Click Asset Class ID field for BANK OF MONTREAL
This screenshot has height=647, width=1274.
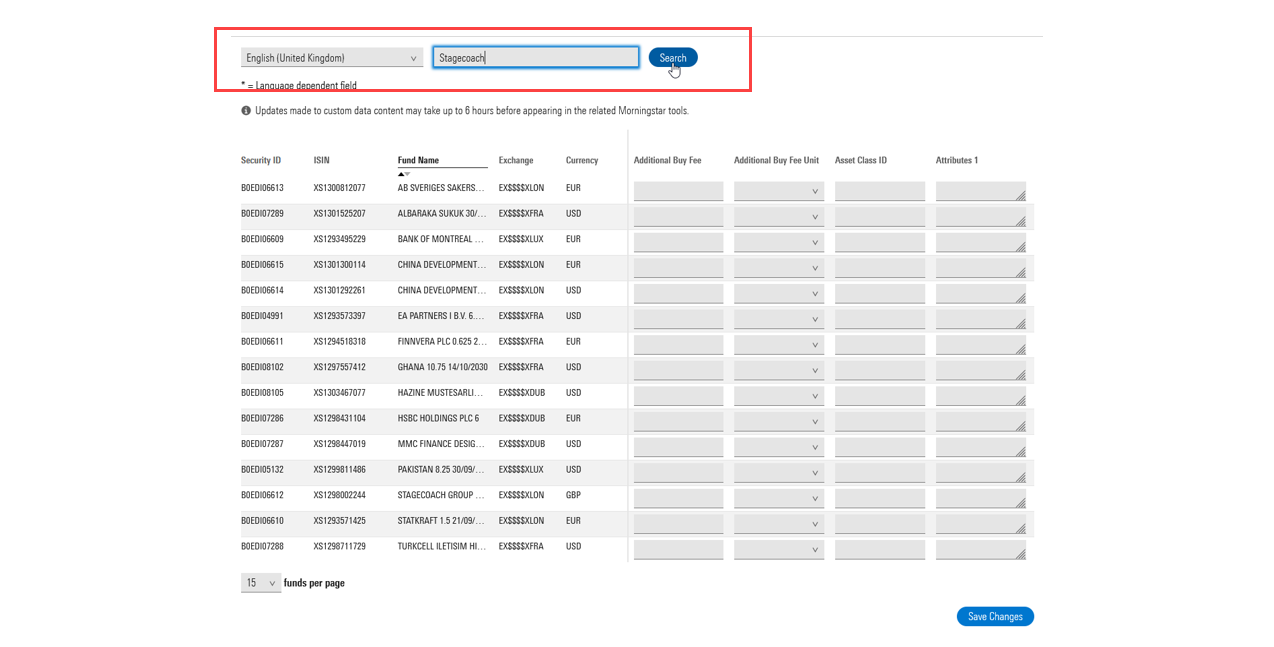pyautogui.click(x=880, y=242)
